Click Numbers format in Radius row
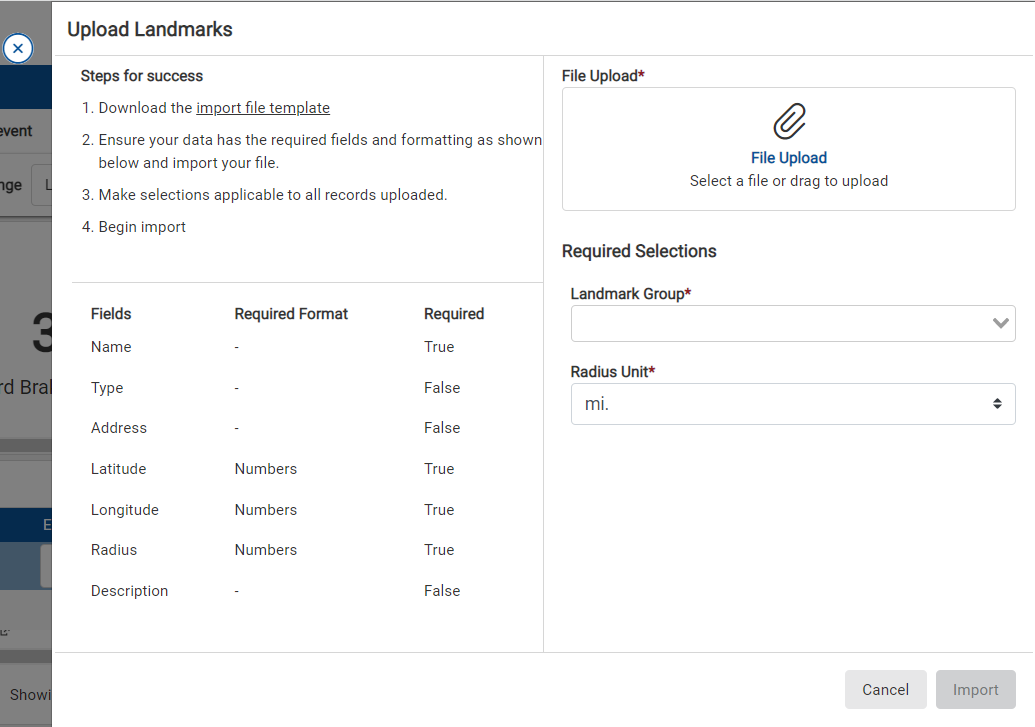The image size is (1035, 727). 266,549
